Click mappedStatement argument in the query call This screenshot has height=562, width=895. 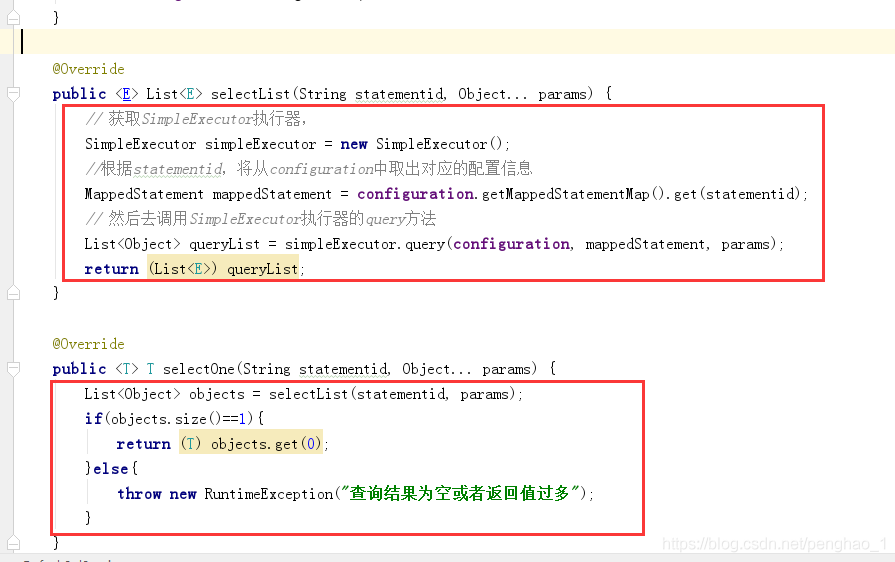tap(646, 245)
